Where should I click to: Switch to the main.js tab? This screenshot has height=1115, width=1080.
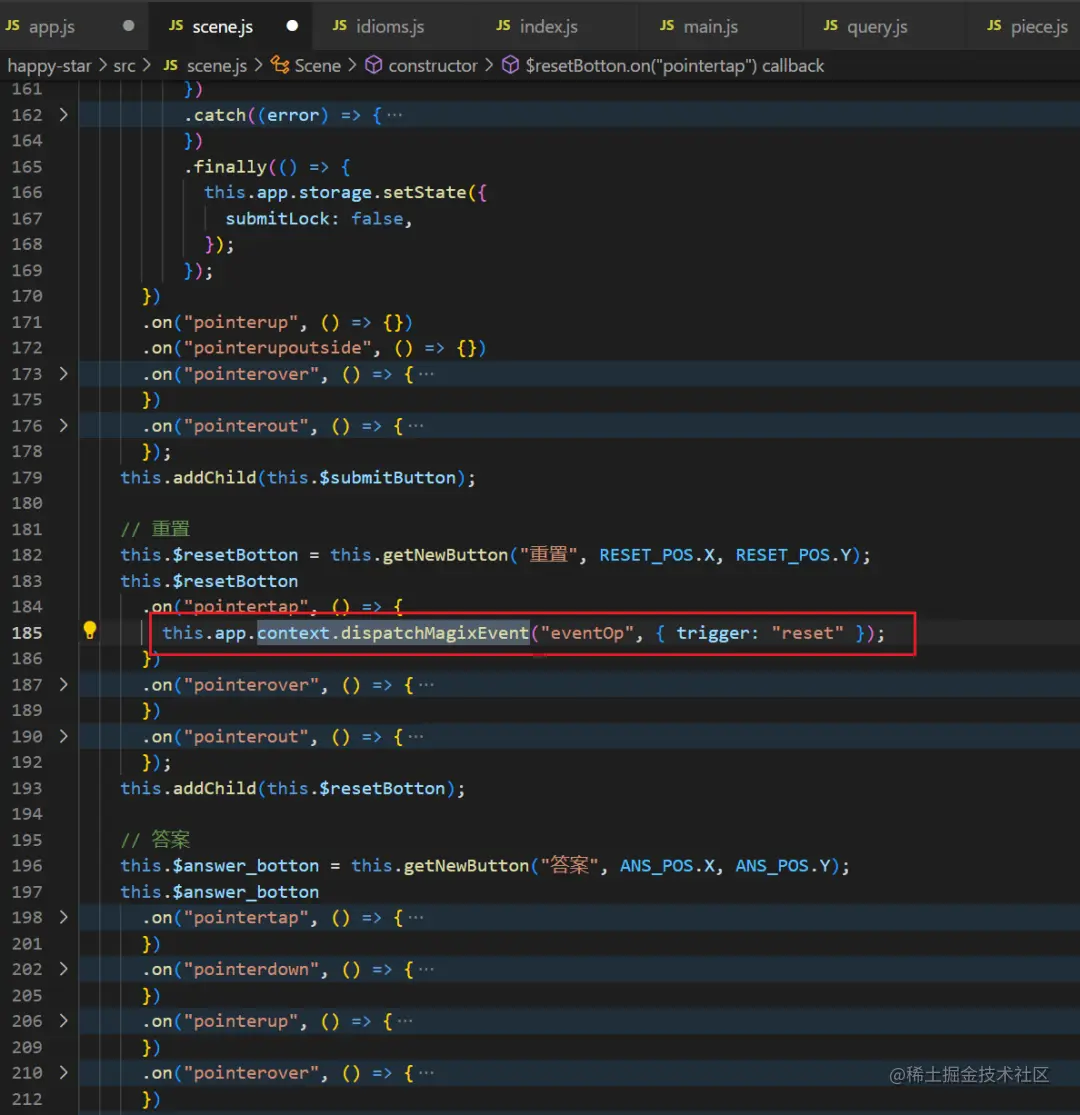710,26
